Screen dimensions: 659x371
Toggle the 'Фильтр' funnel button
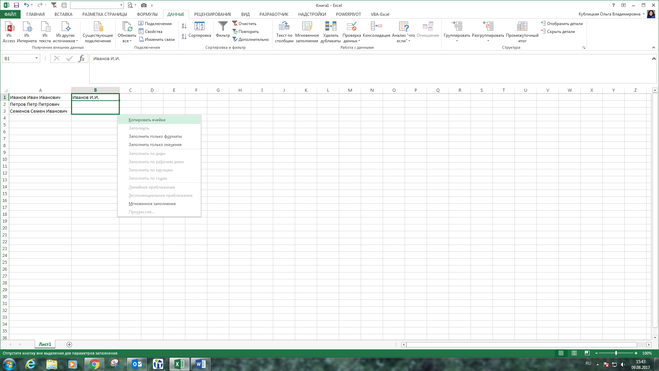tap(223, 30)
